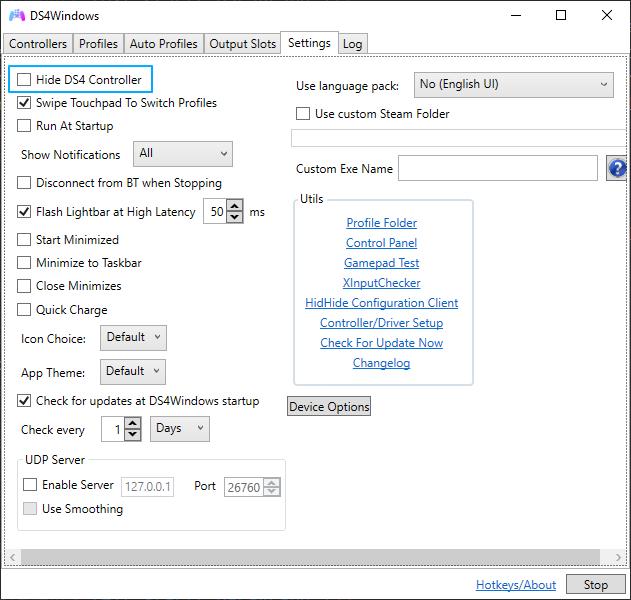Decrease the Check every interval value
This screenshot has width=631, height=600.
tap(132, 435)
